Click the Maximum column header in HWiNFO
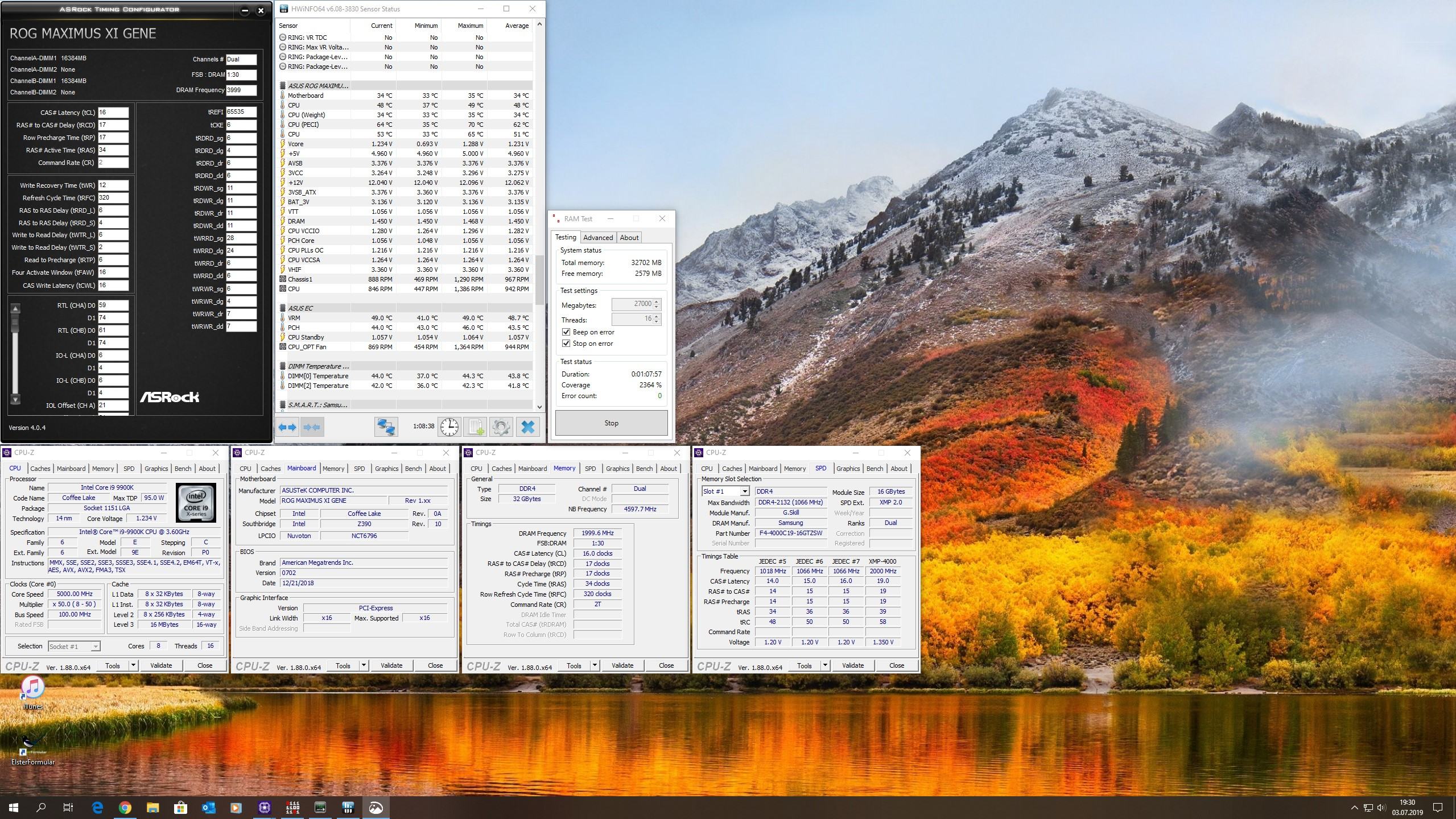This screenshot has height=819, width=1456. (x=471, y=26)
